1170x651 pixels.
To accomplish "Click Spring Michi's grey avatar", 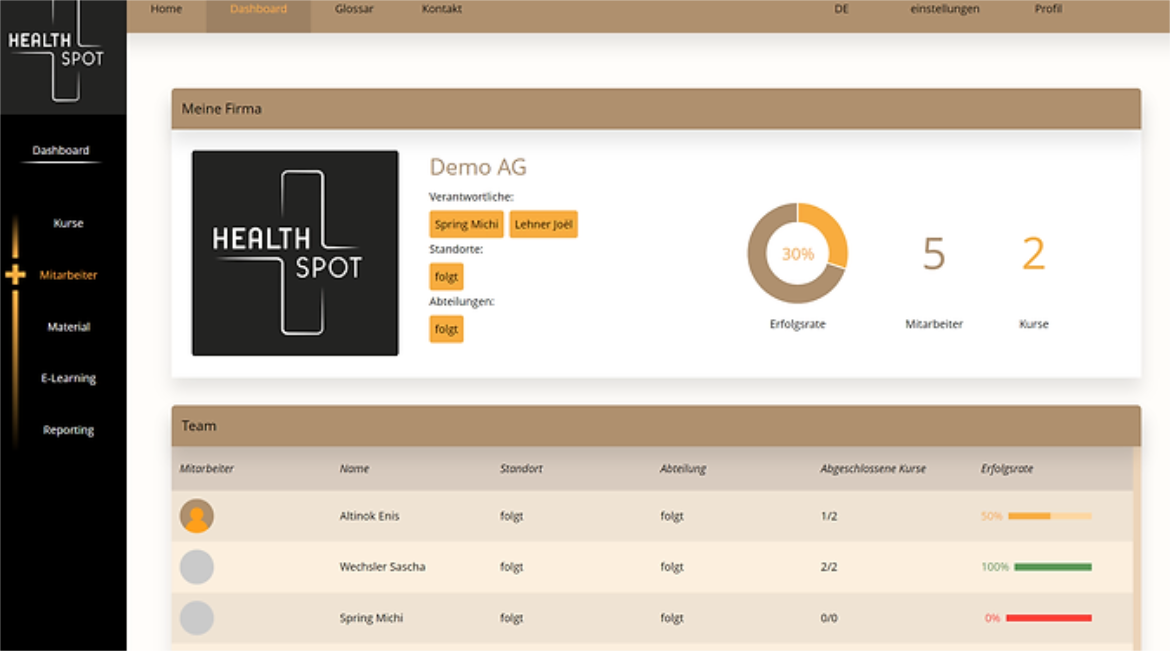I will tap(197, 618).
